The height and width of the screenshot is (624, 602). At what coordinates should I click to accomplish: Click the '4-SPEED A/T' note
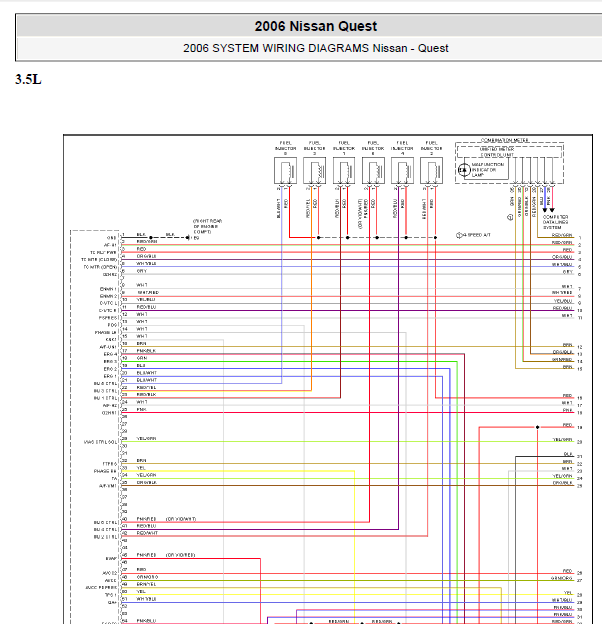pos(476,235)
